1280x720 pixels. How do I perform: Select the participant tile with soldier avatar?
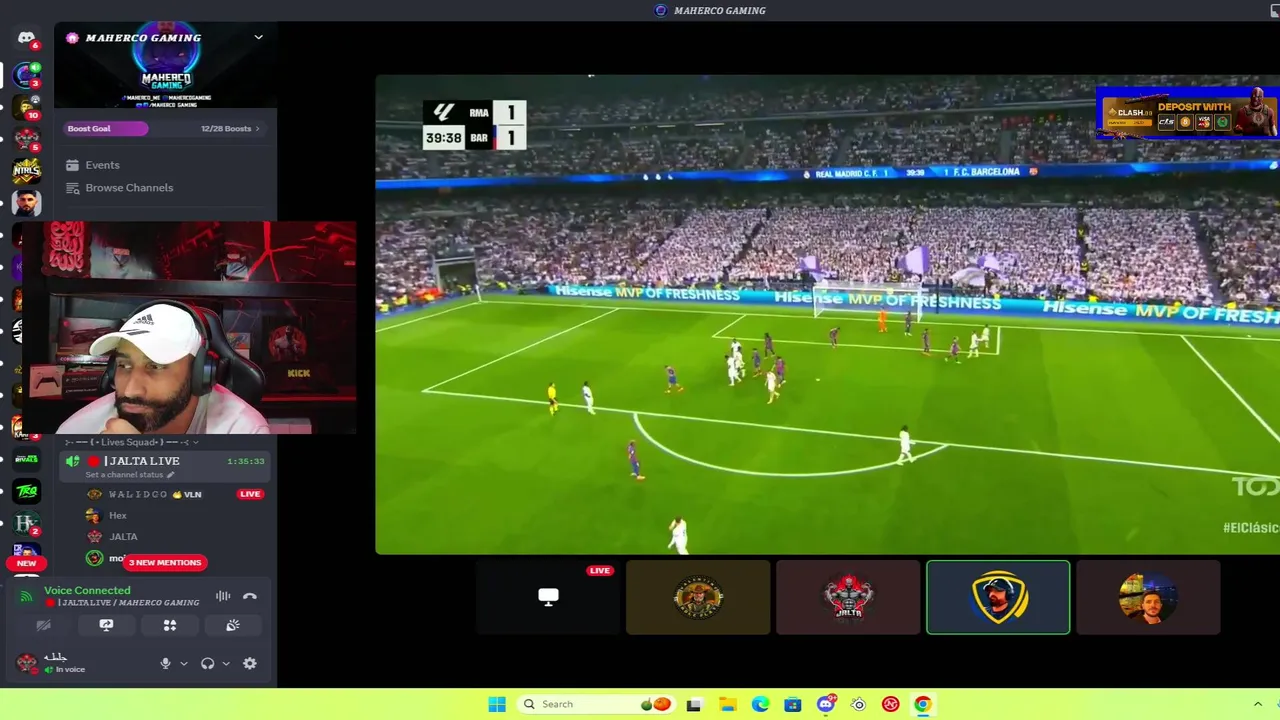(x=698, y=597)
